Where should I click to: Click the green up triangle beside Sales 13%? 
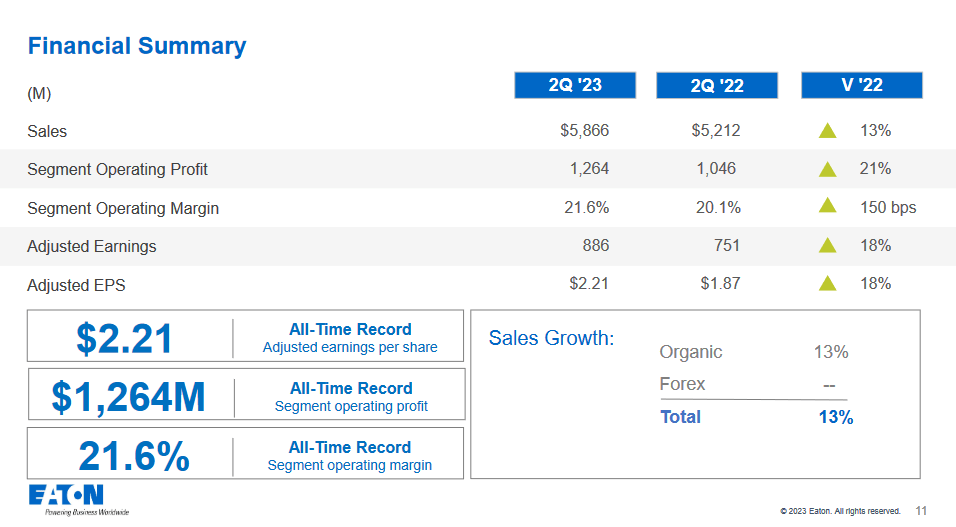point(827,131)
